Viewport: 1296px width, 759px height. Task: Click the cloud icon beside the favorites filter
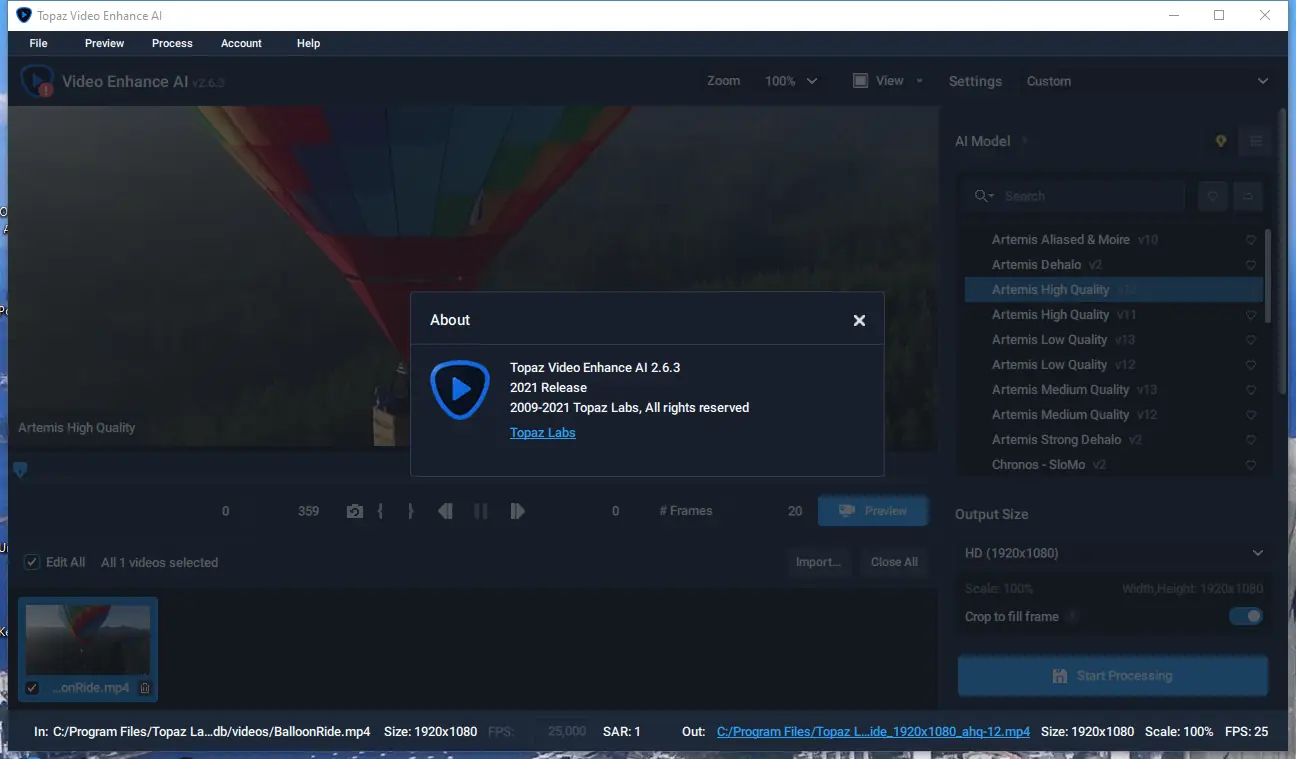[1248, 197]
